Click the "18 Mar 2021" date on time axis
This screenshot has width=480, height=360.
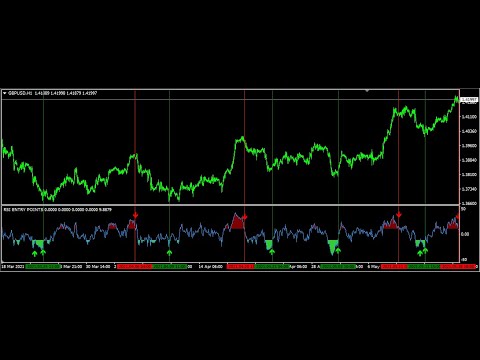(x=13, y=267)
